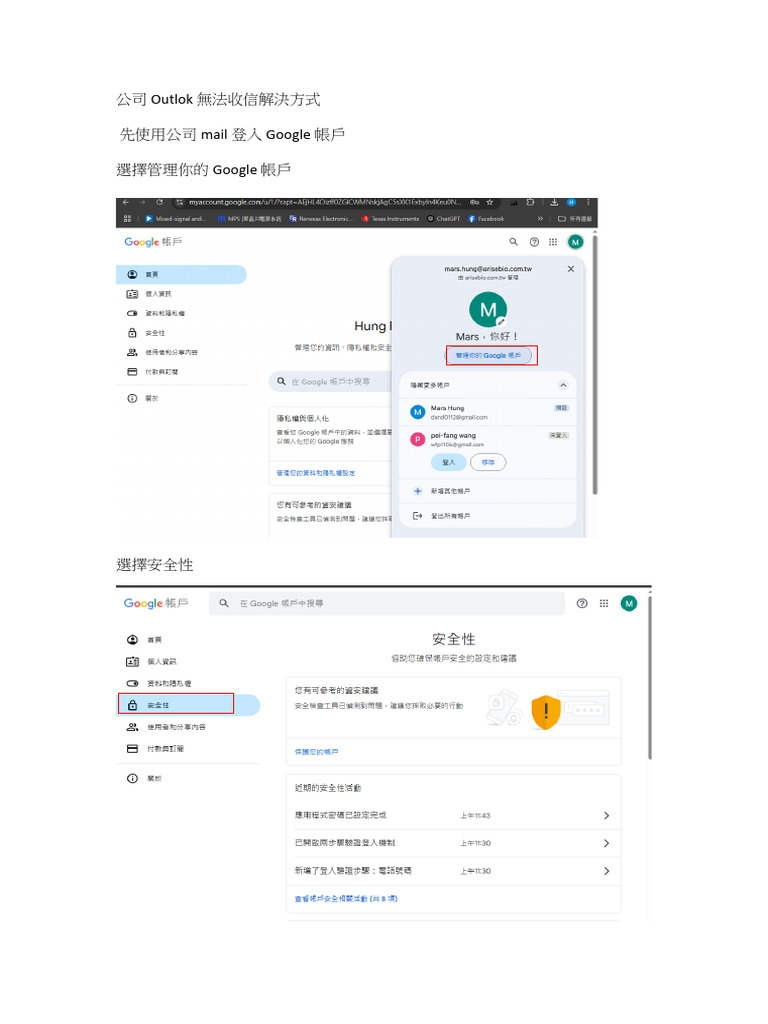
Task: Click the M avatar above account popup
Action: [x=575, y=242]
